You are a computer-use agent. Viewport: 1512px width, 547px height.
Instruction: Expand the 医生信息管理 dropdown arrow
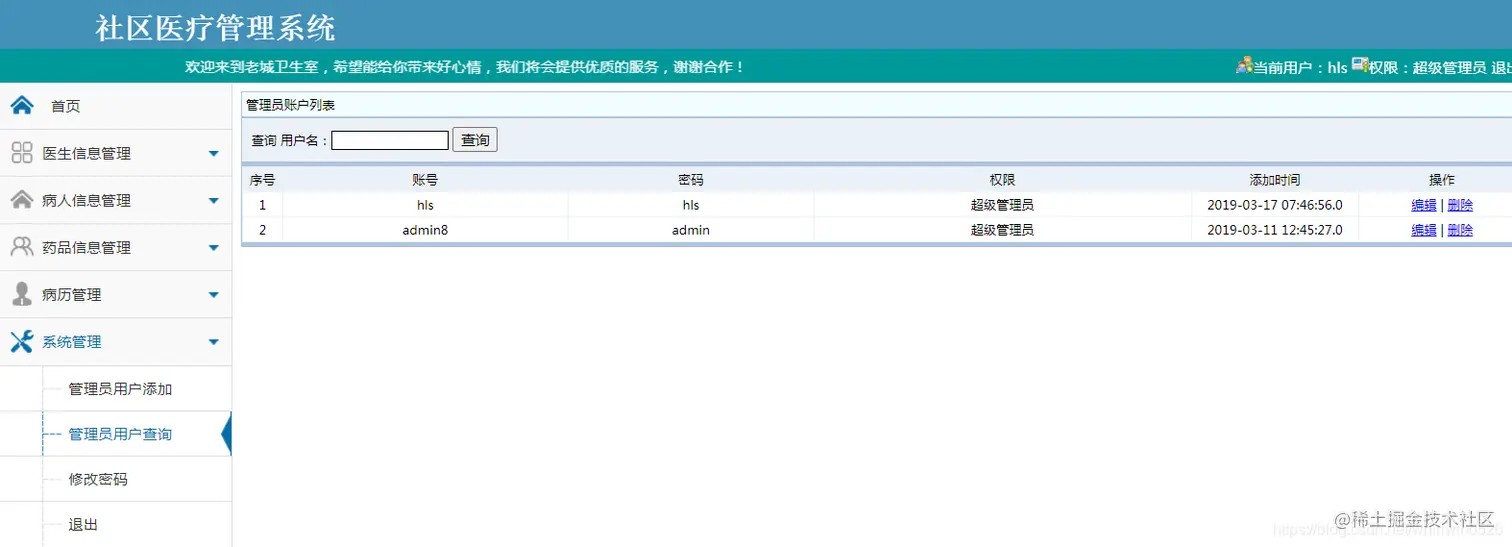click(x=213, y=153)
